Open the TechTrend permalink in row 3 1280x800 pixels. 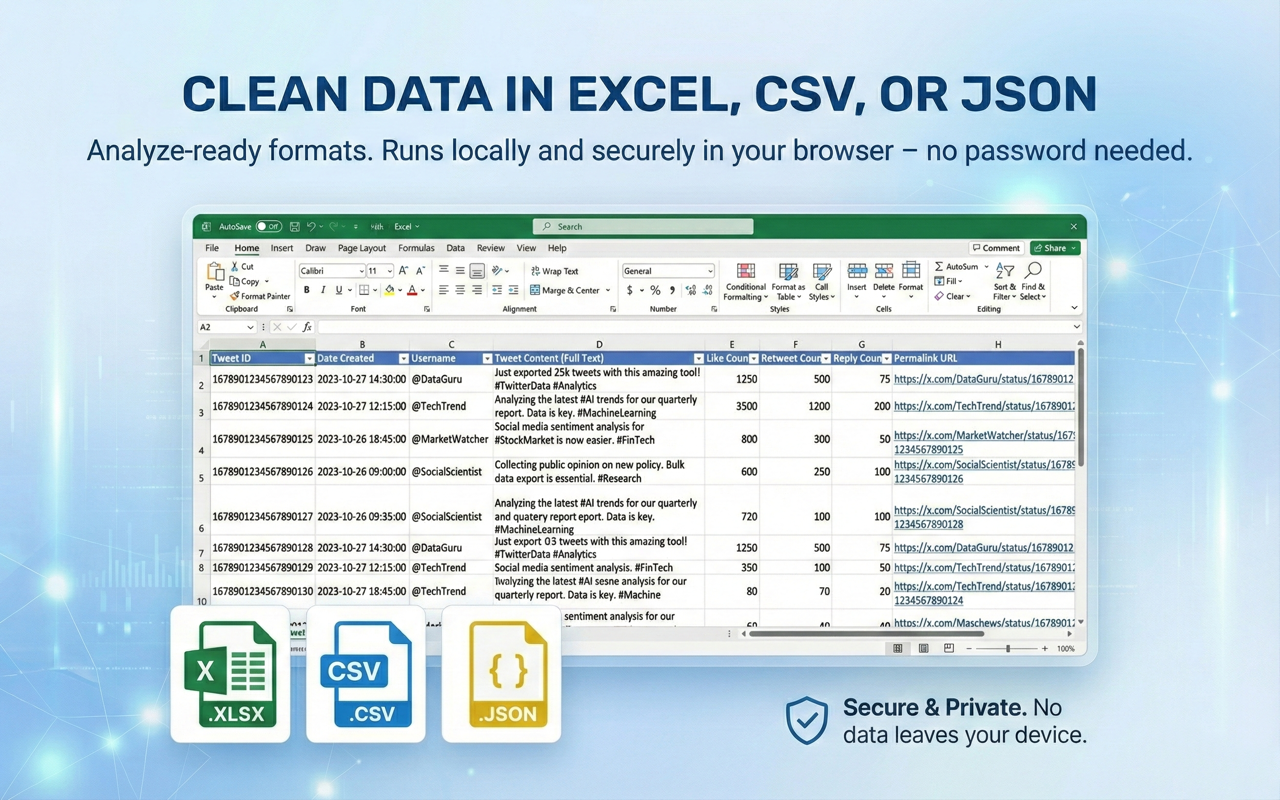(983, 406)
